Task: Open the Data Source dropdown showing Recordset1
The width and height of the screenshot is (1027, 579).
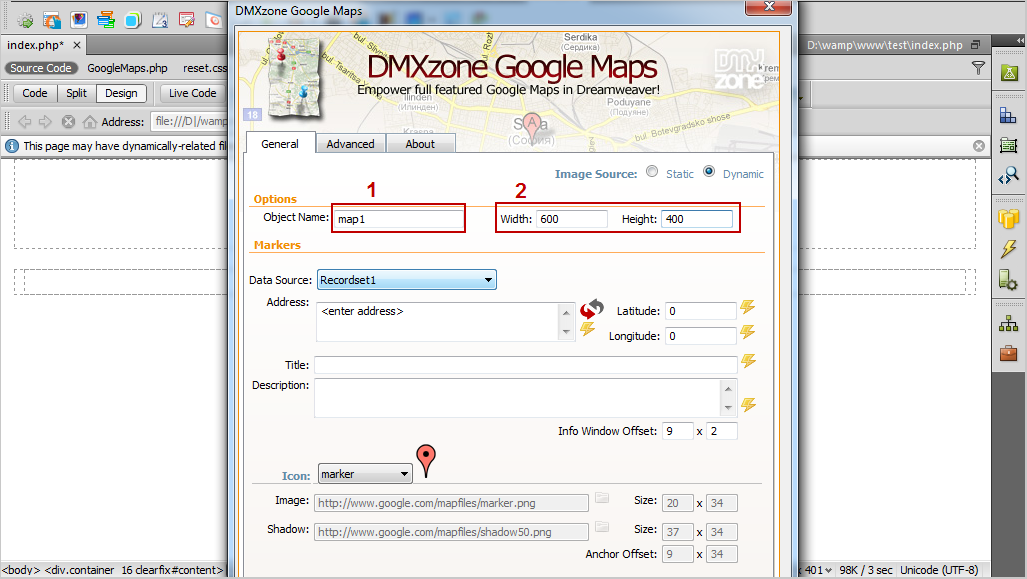Action: tap(407, 280)
